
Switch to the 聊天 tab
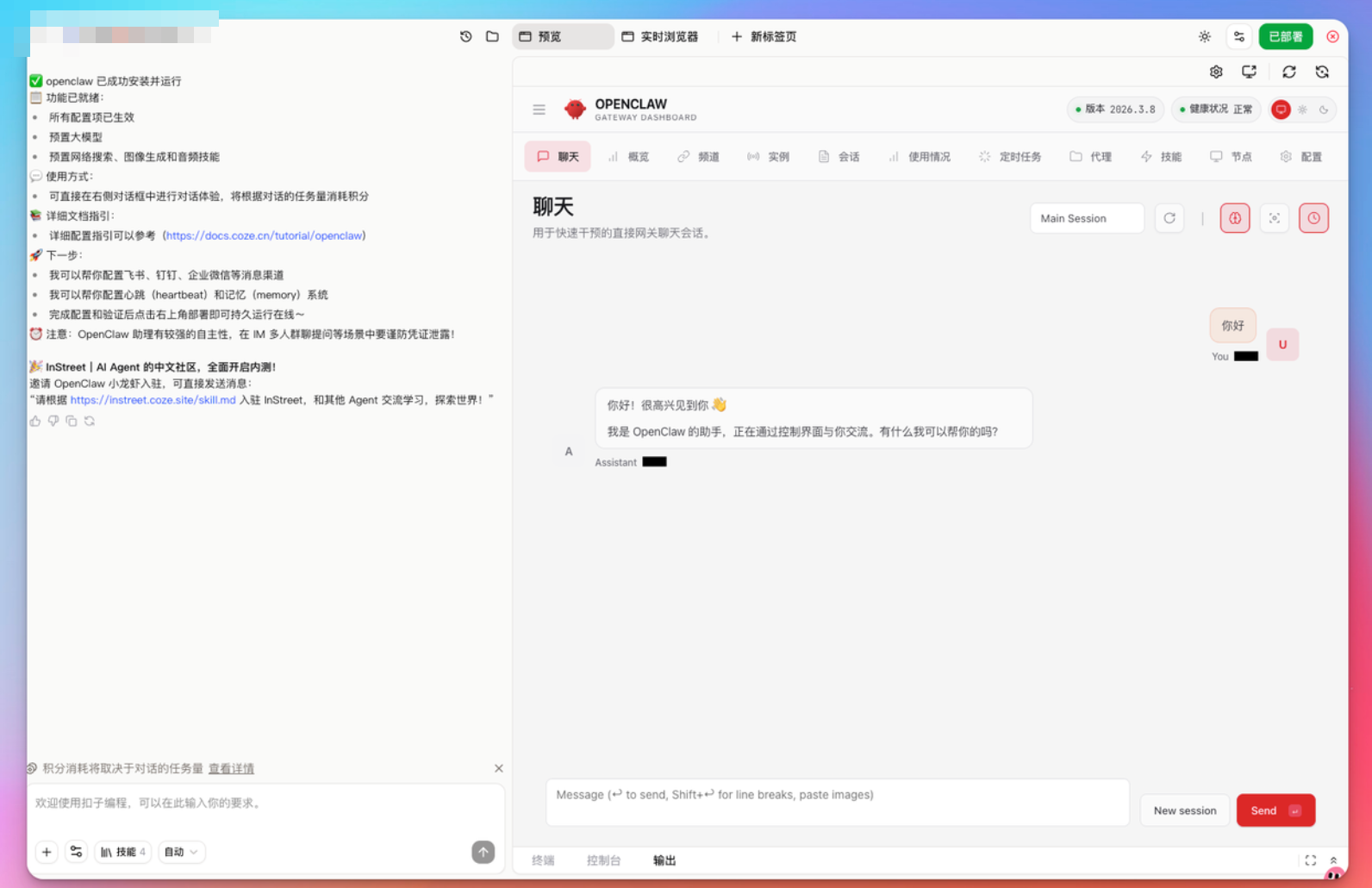[x=558, y=156]
